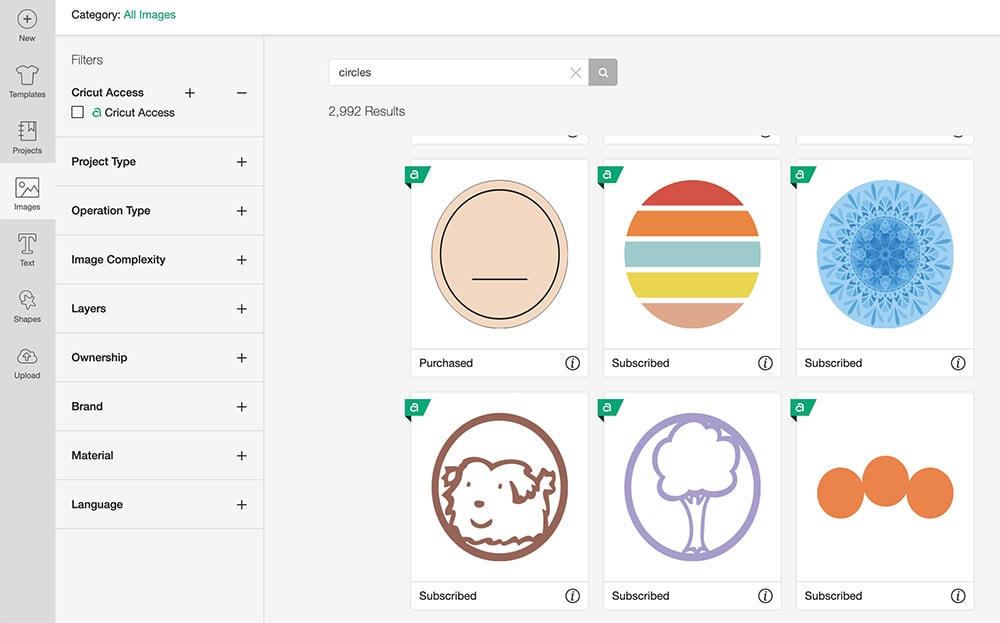1000x623 pixels.
Task: Open the Shapes panel icon
Action: [x=27, y=300]
